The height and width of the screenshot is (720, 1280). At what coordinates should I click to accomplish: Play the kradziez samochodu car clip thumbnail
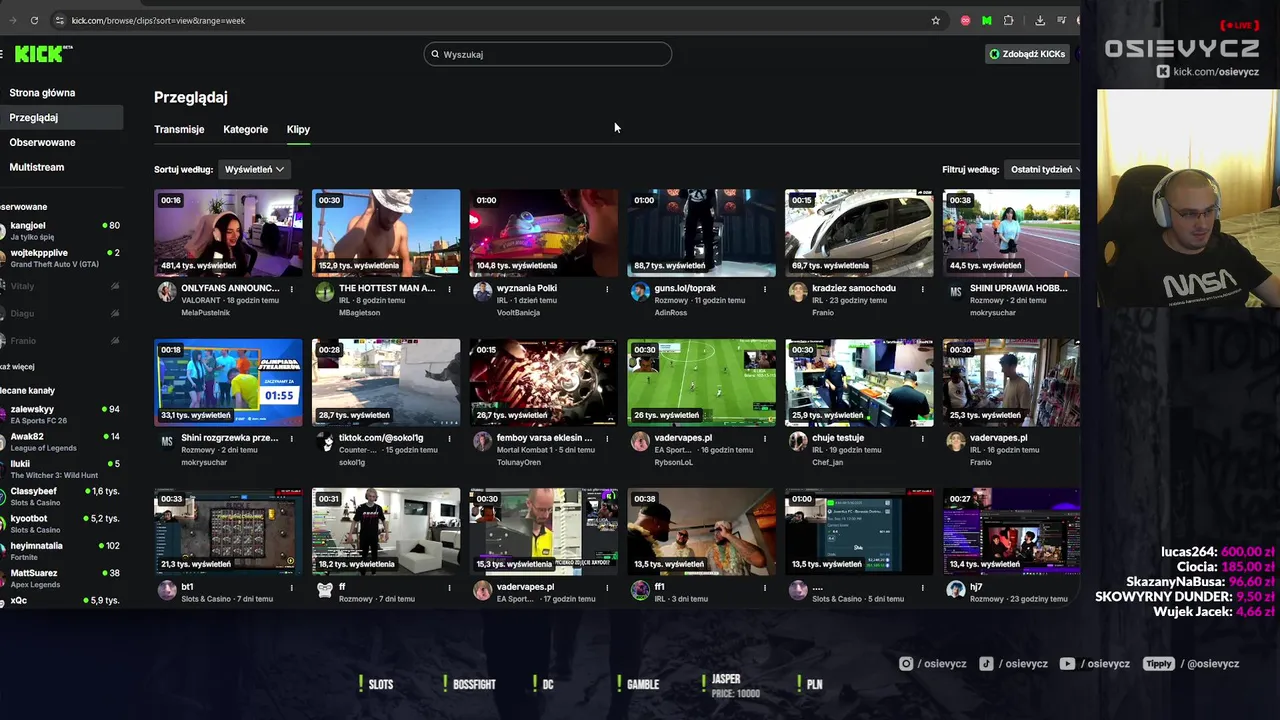point(859,233)
